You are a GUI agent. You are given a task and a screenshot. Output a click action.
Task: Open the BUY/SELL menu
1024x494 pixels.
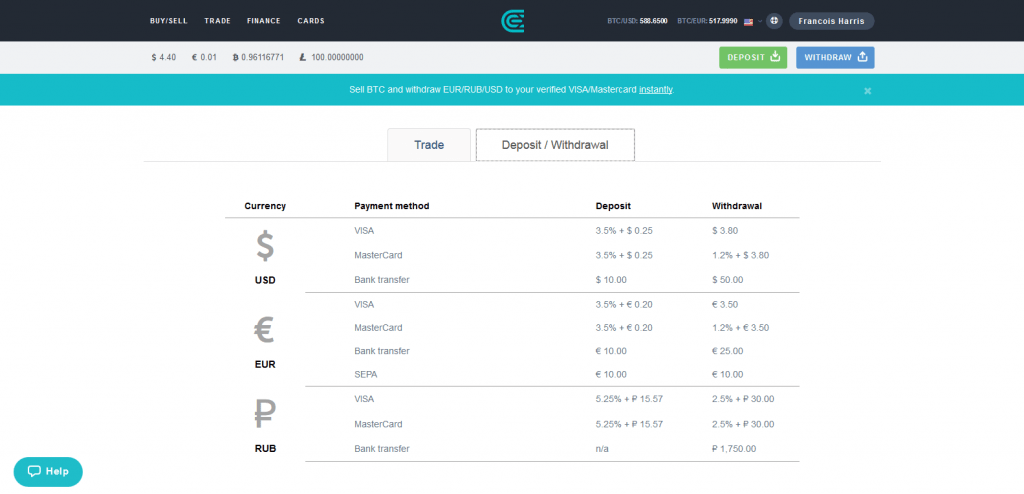click(168, 21)
